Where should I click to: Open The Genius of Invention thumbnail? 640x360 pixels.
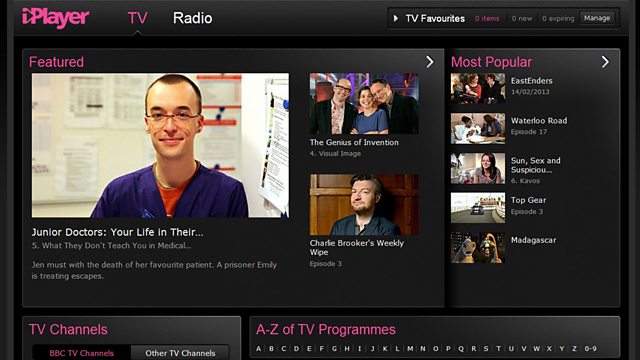coord(364,104)
